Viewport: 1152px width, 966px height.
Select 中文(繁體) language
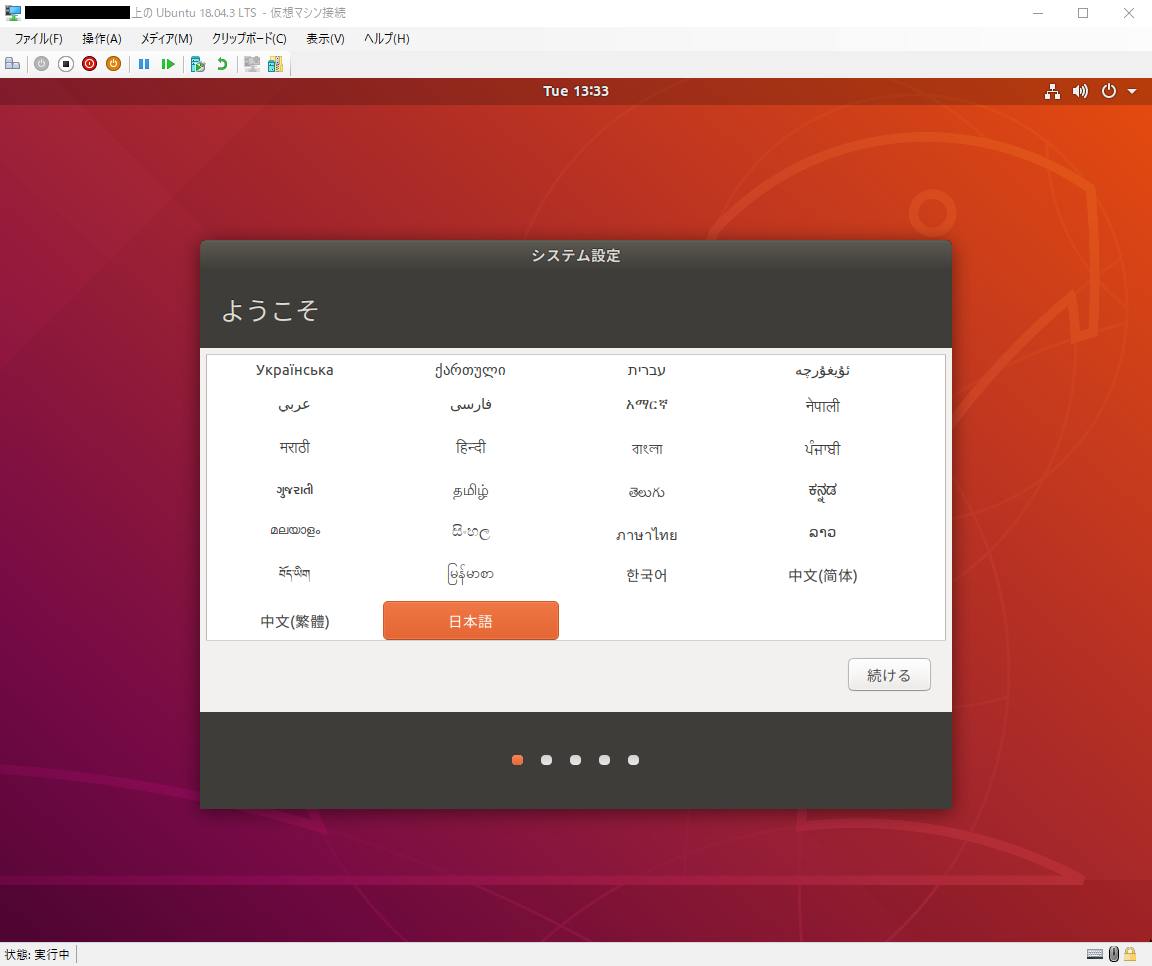click(295, 621)
